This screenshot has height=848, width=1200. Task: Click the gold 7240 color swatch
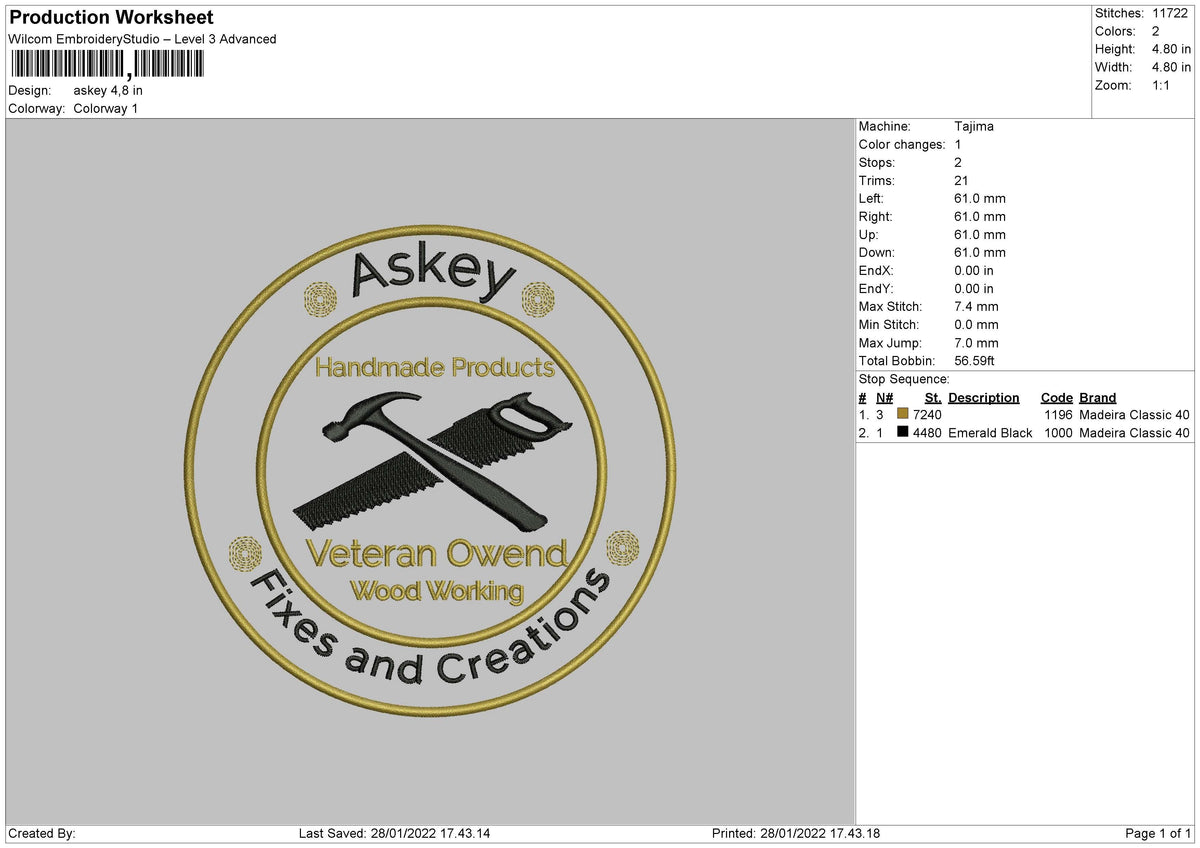(x=903, y=415)
